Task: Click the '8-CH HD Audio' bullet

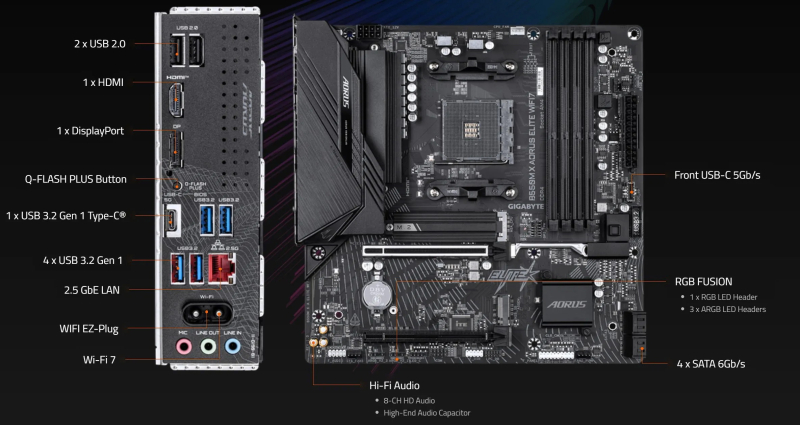Action: [409, 401]
